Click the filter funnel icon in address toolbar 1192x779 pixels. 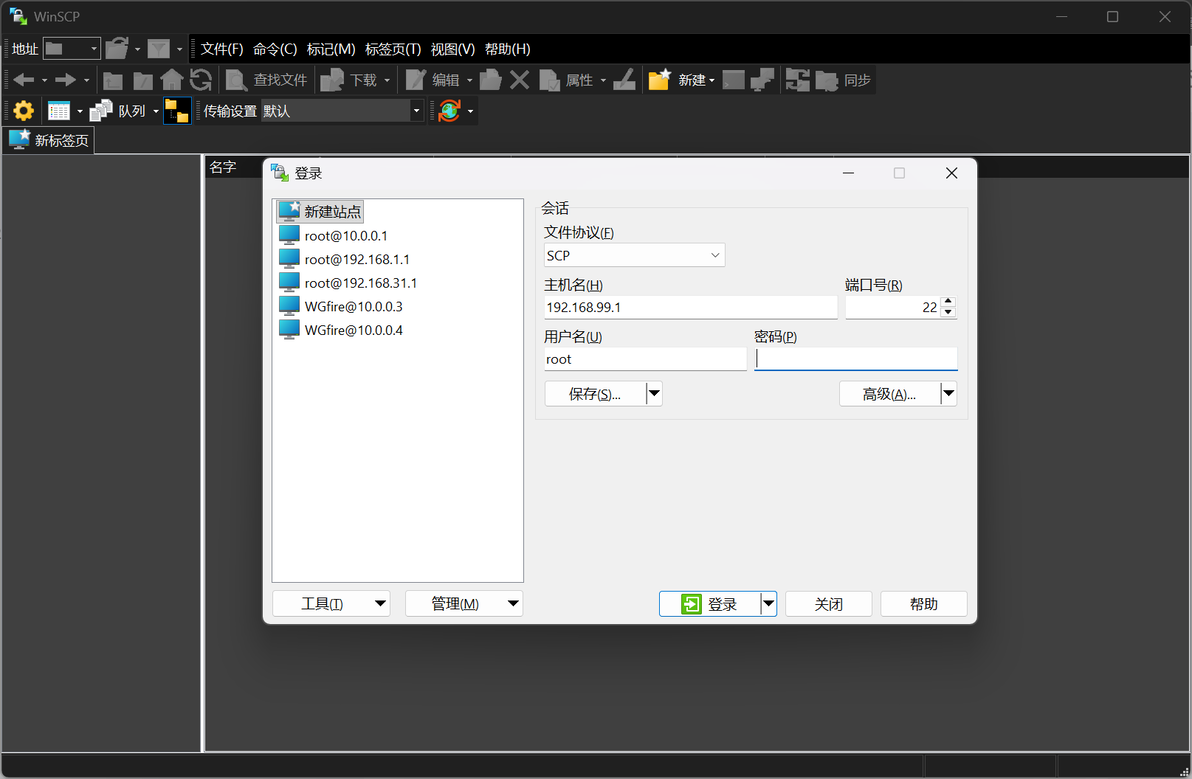pyautogui.click(x=158, y=49)
